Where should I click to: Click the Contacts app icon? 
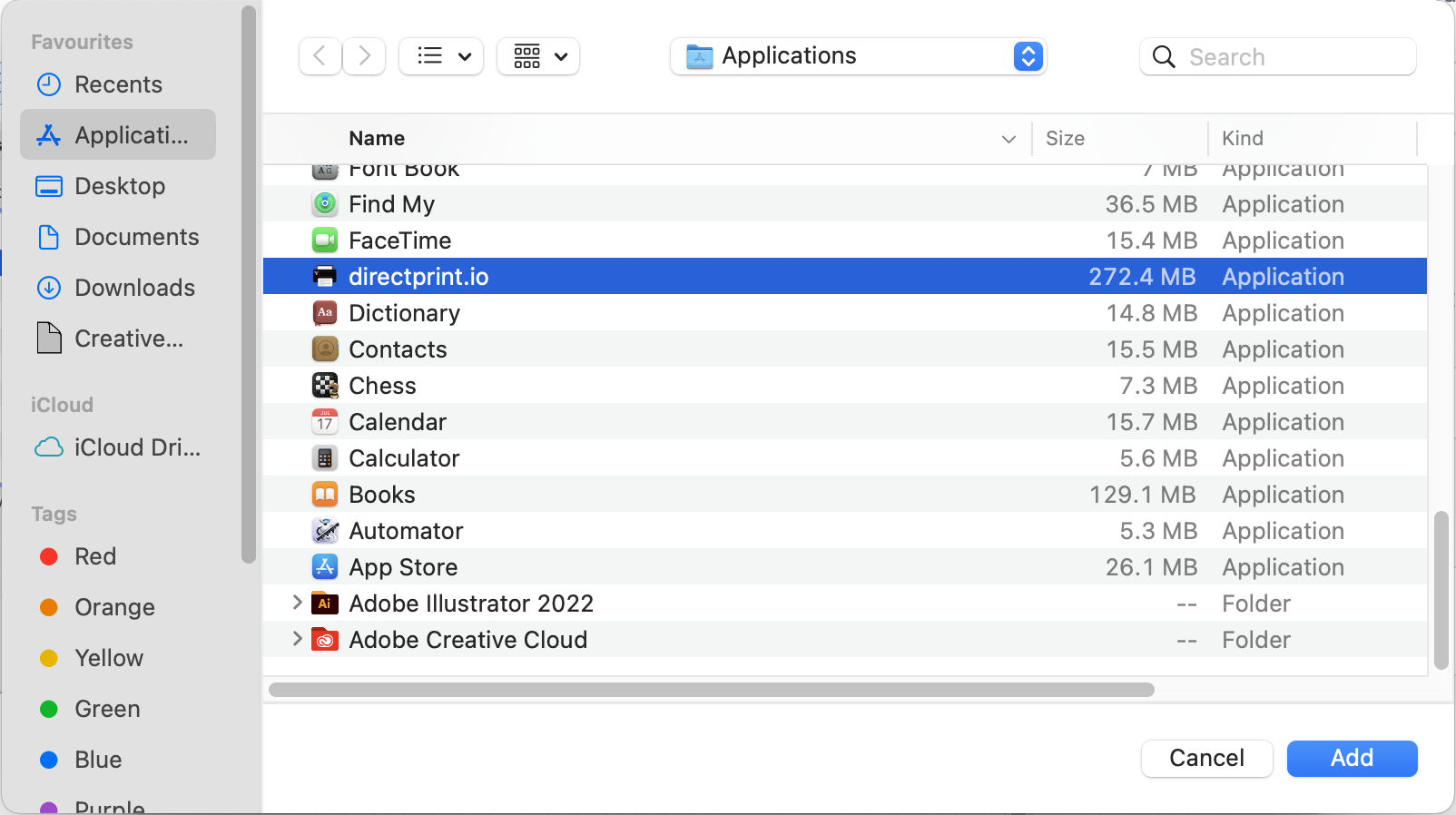[x=325, y=349]
